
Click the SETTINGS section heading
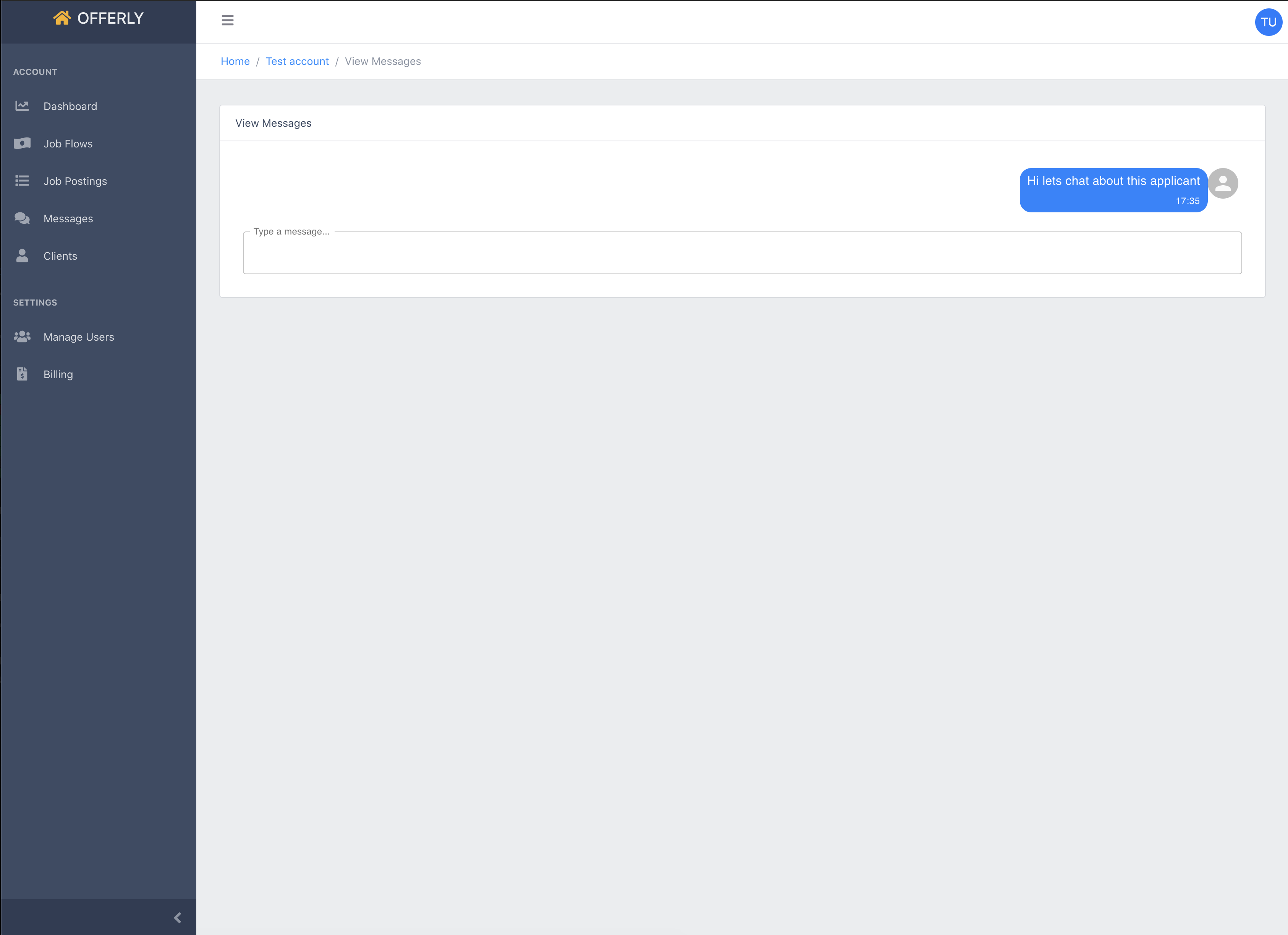pos(35,302)
